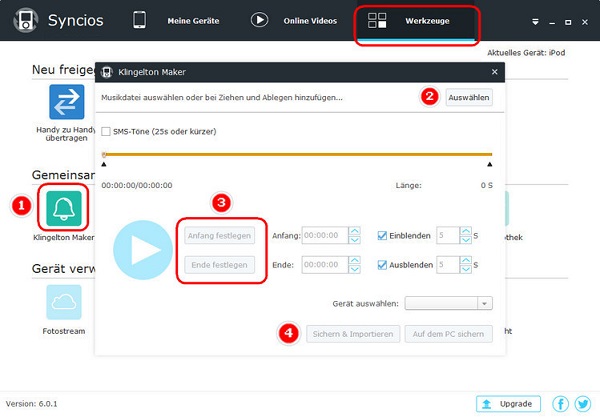Click the Aktuelles Gerät: iPod label
The width and height of the screenshot is (600, 417).
(x=526, y=53)
